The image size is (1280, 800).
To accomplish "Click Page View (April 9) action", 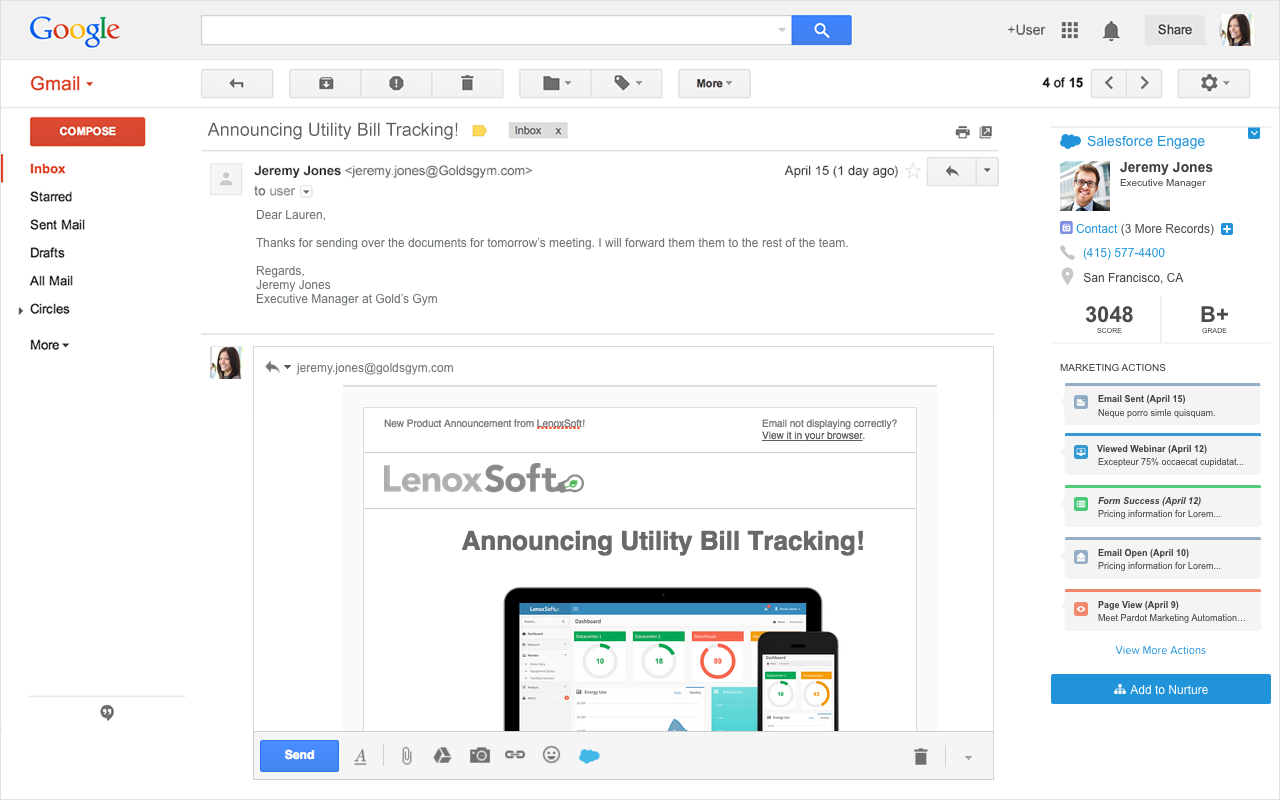I will click(x=1162, y=611).
